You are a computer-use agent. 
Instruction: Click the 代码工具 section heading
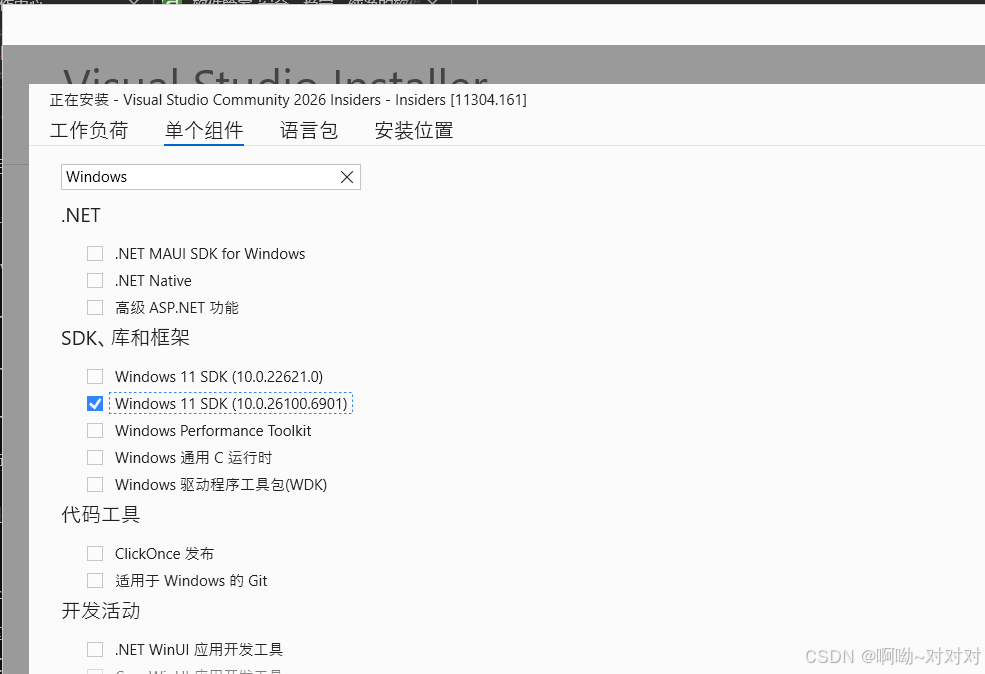click(x=101, y=514)
